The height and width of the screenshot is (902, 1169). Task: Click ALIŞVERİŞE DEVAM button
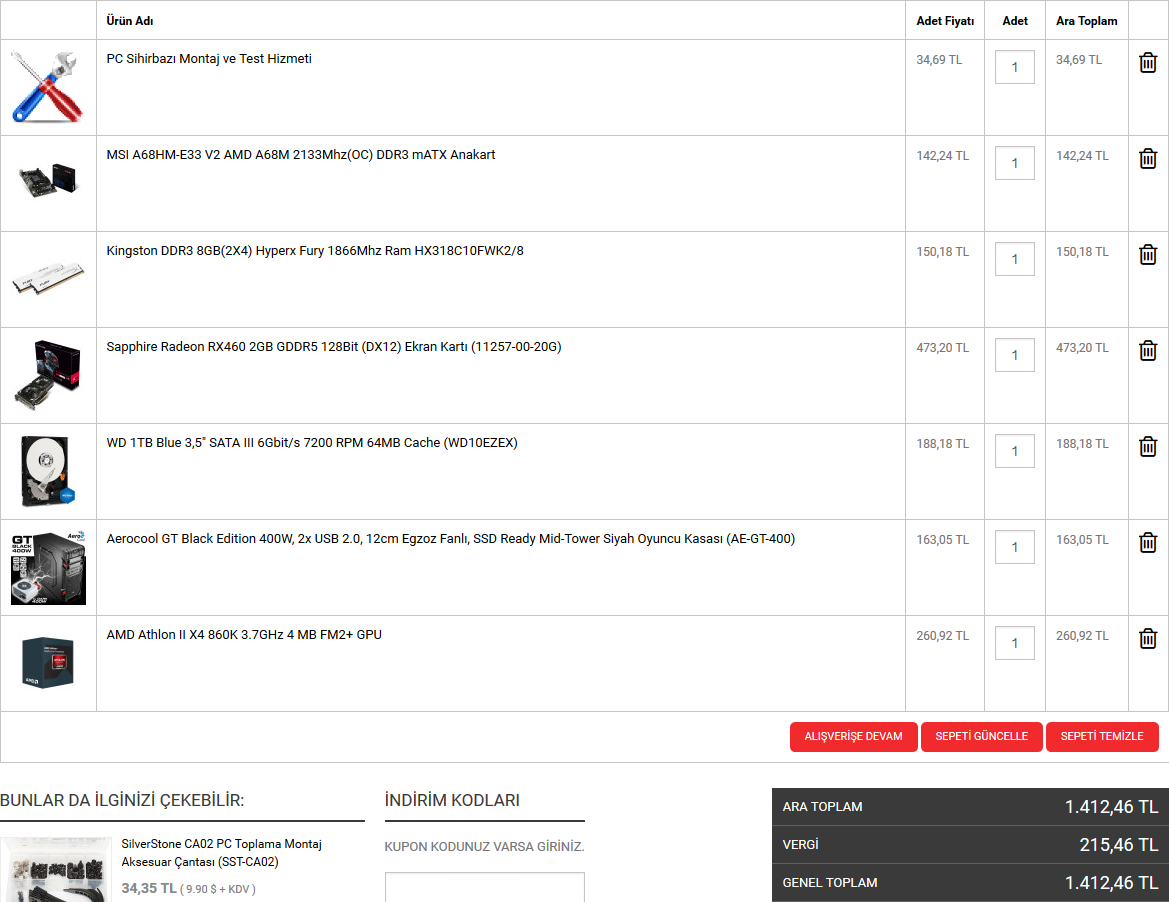(x=854, y=737)
